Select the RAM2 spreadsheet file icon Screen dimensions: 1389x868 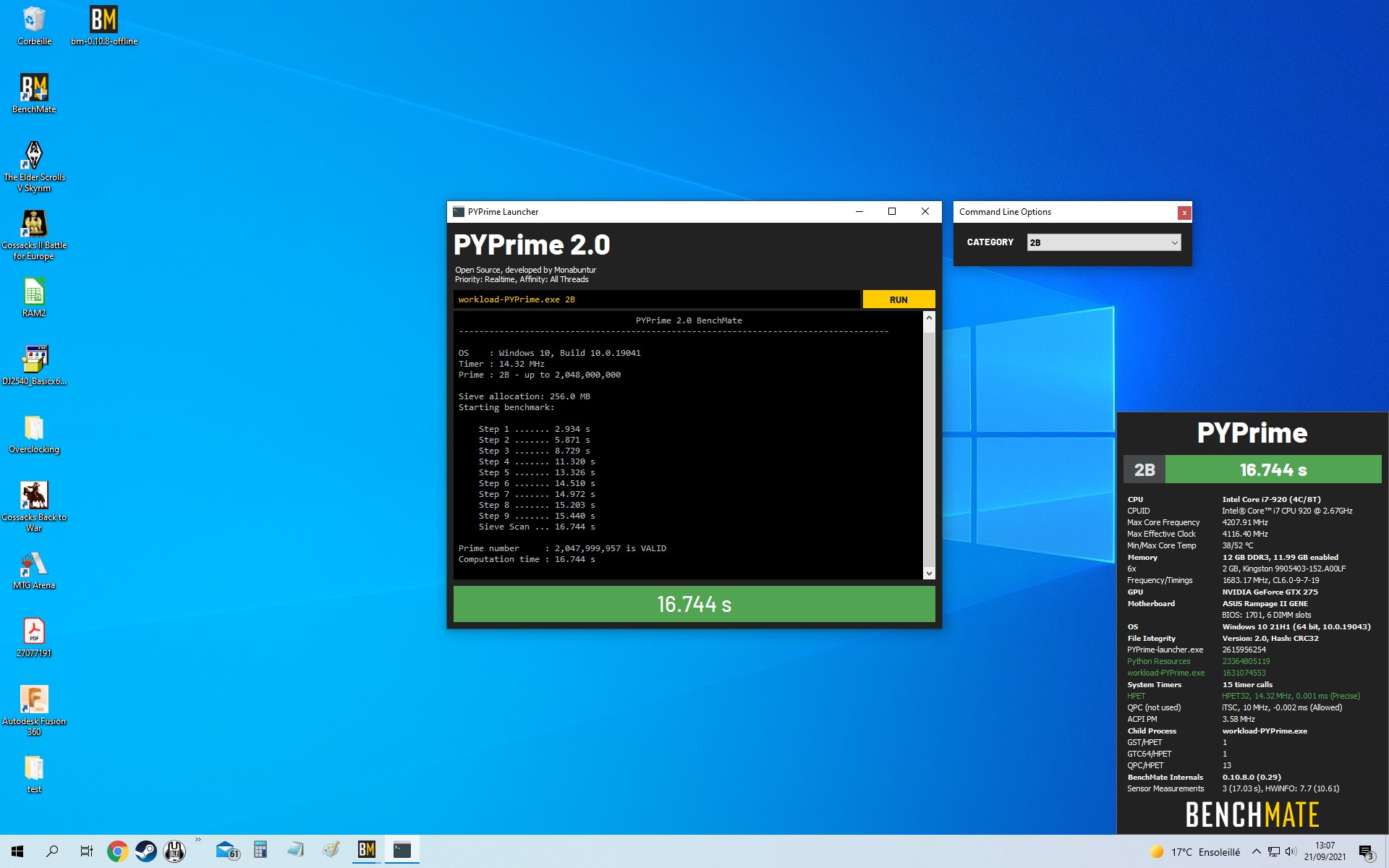34,298
